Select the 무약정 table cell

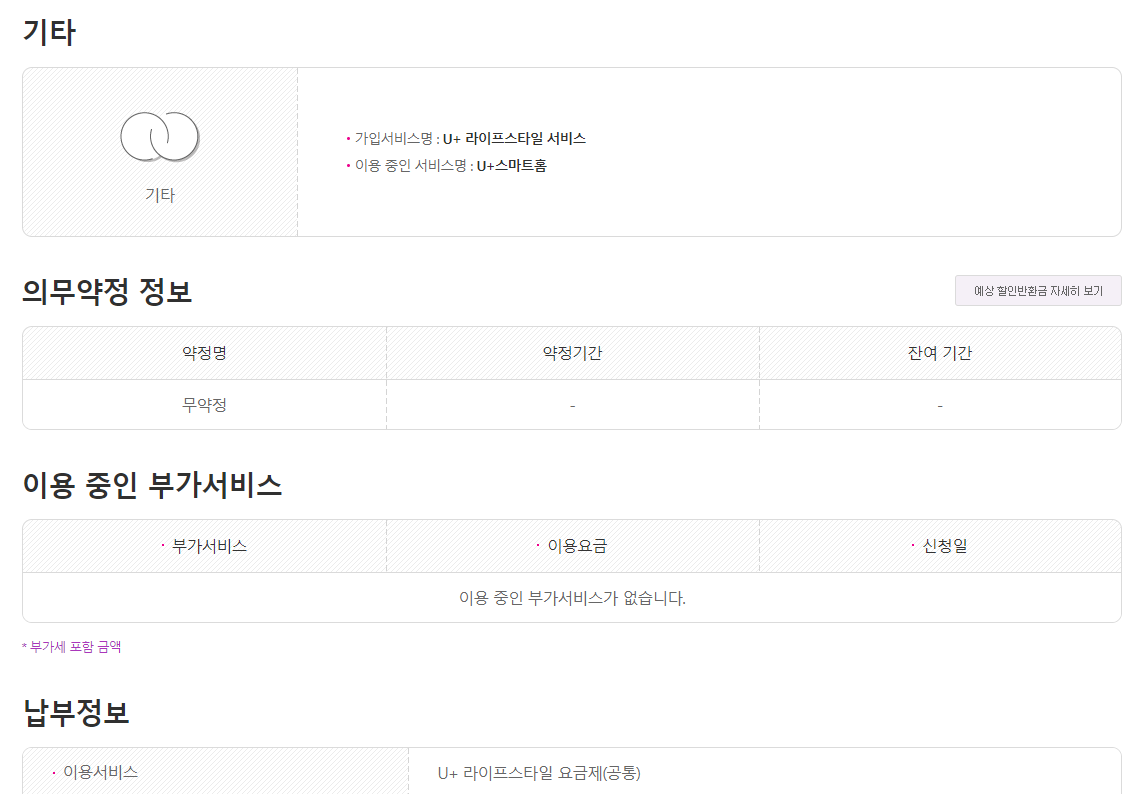[204, 405]
